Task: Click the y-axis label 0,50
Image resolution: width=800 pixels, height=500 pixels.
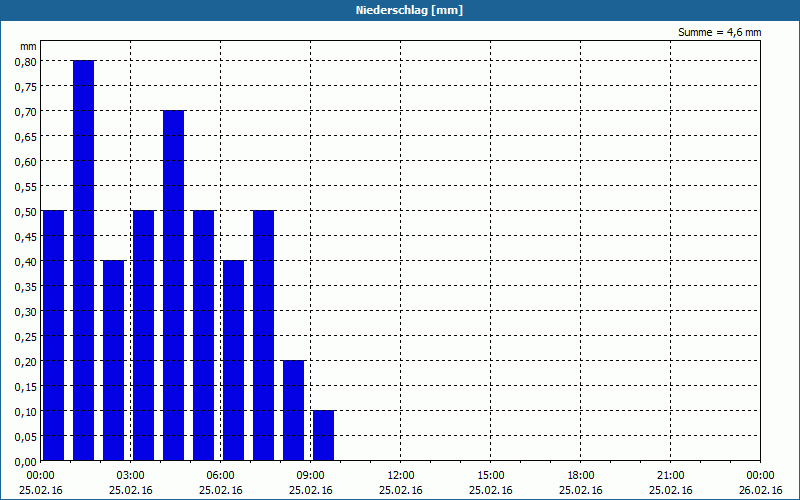Action: (x=26, y=212)
